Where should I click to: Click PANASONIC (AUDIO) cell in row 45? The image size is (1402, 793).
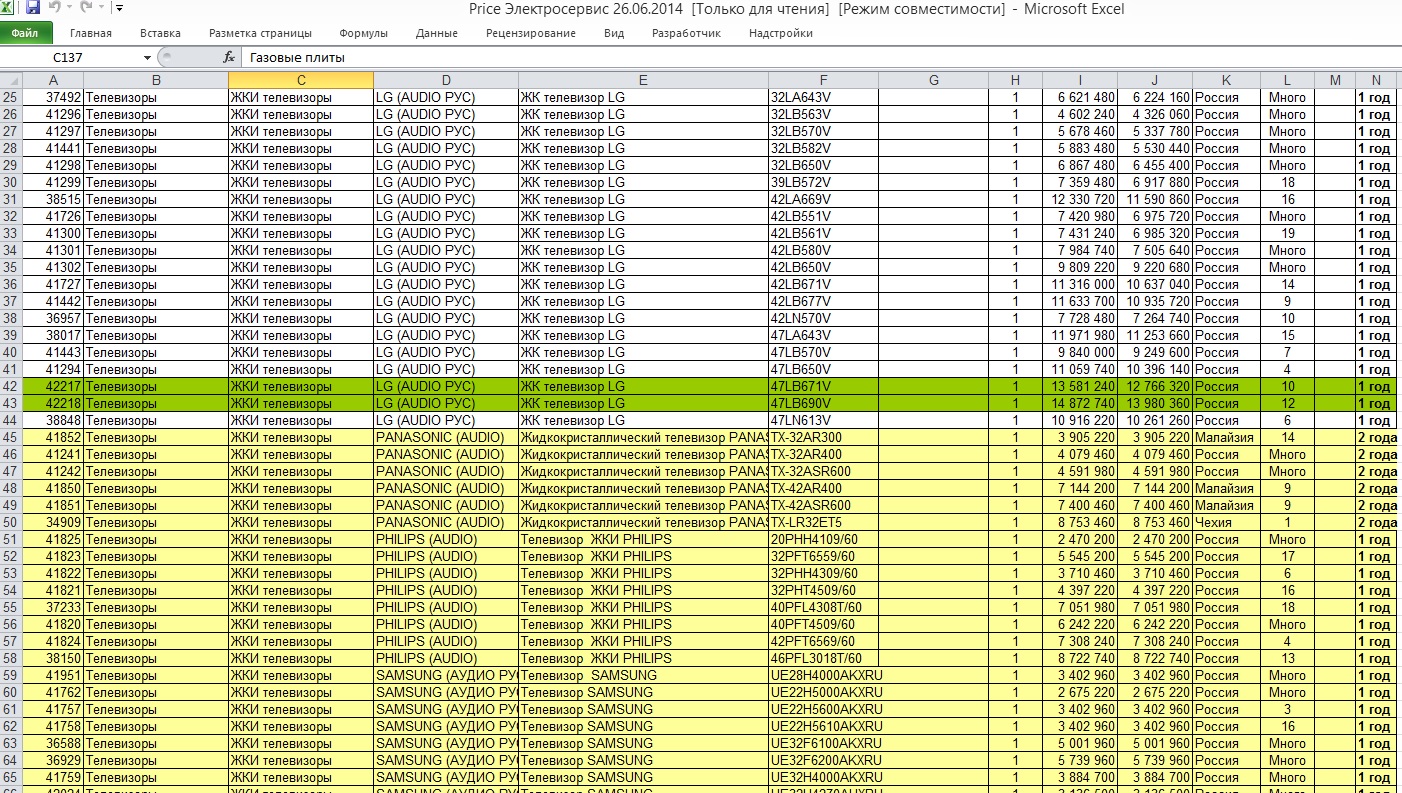[445, 437]
